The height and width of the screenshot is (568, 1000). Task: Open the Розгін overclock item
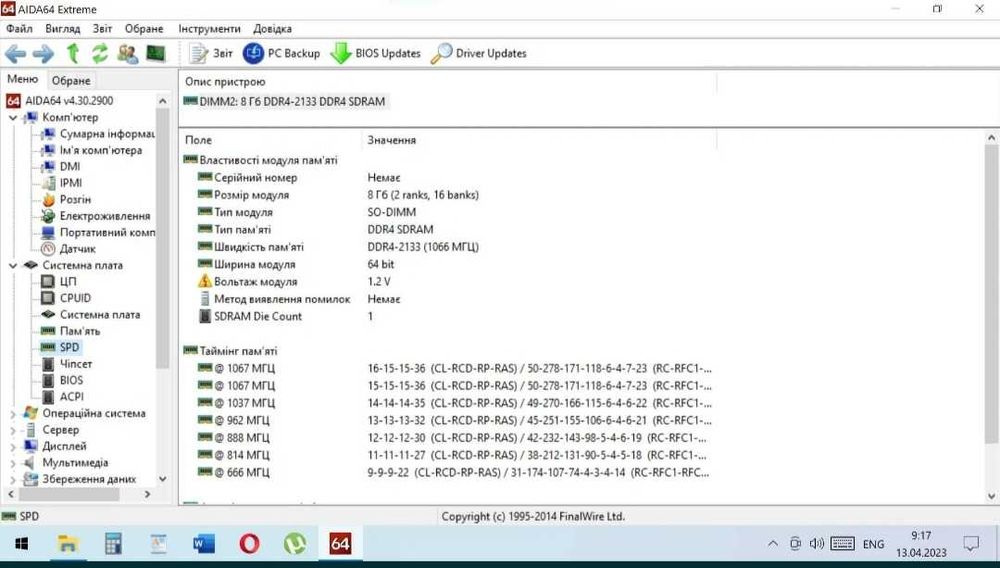(66, 200)
